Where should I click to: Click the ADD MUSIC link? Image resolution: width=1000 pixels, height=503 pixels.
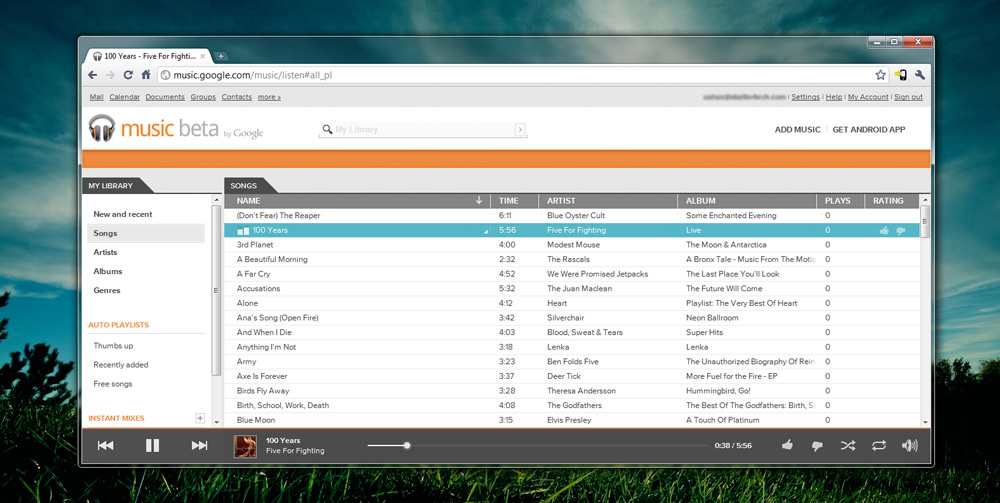[797, 129]
